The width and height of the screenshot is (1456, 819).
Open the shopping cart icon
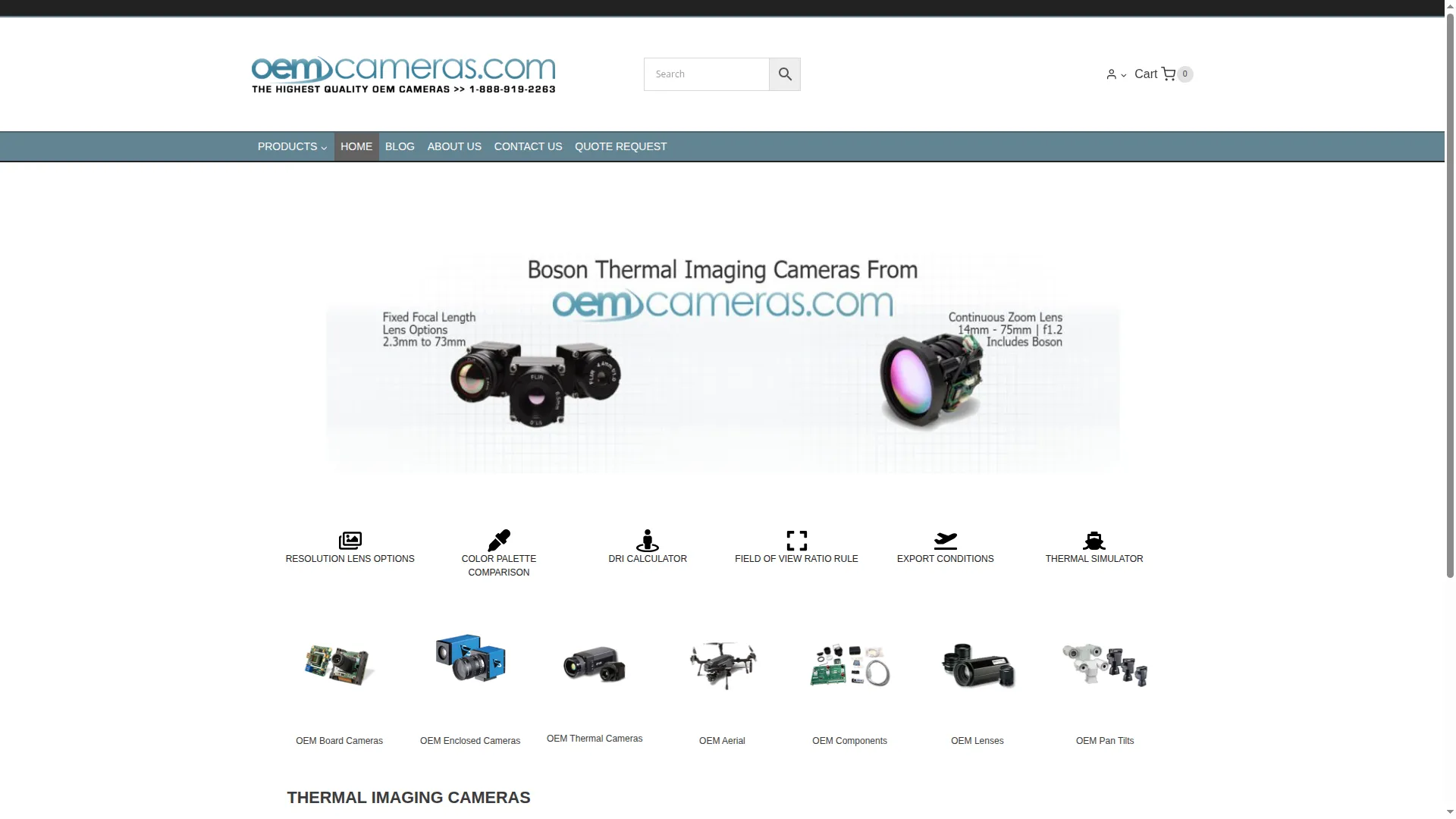1168,74
